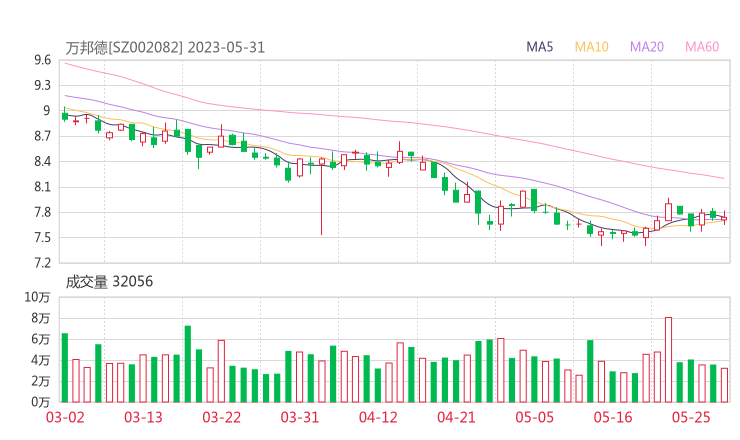
Task: Click the 9.6 price axis label
Action: [x=42, y=60]
